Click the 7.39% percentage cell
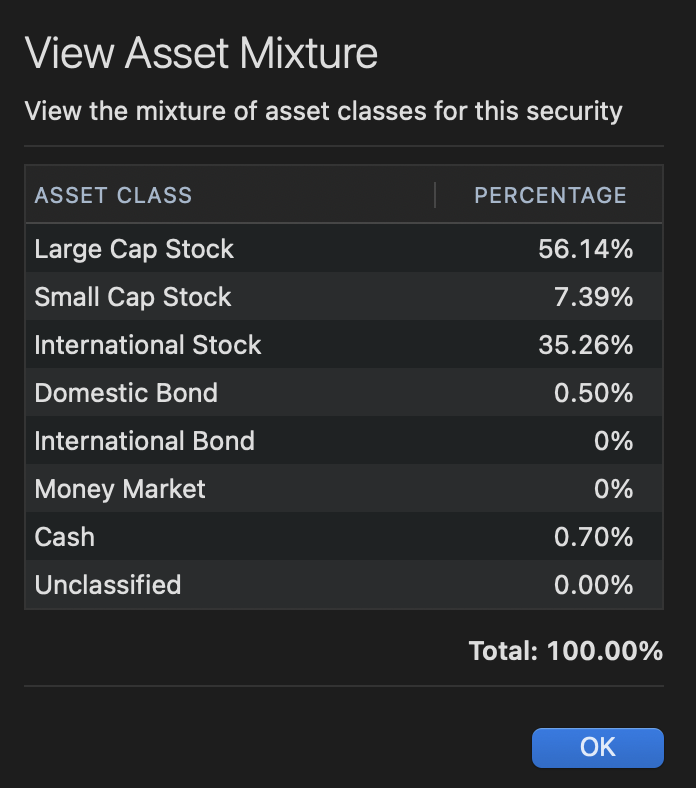The image size is (696, 788). 592,297
